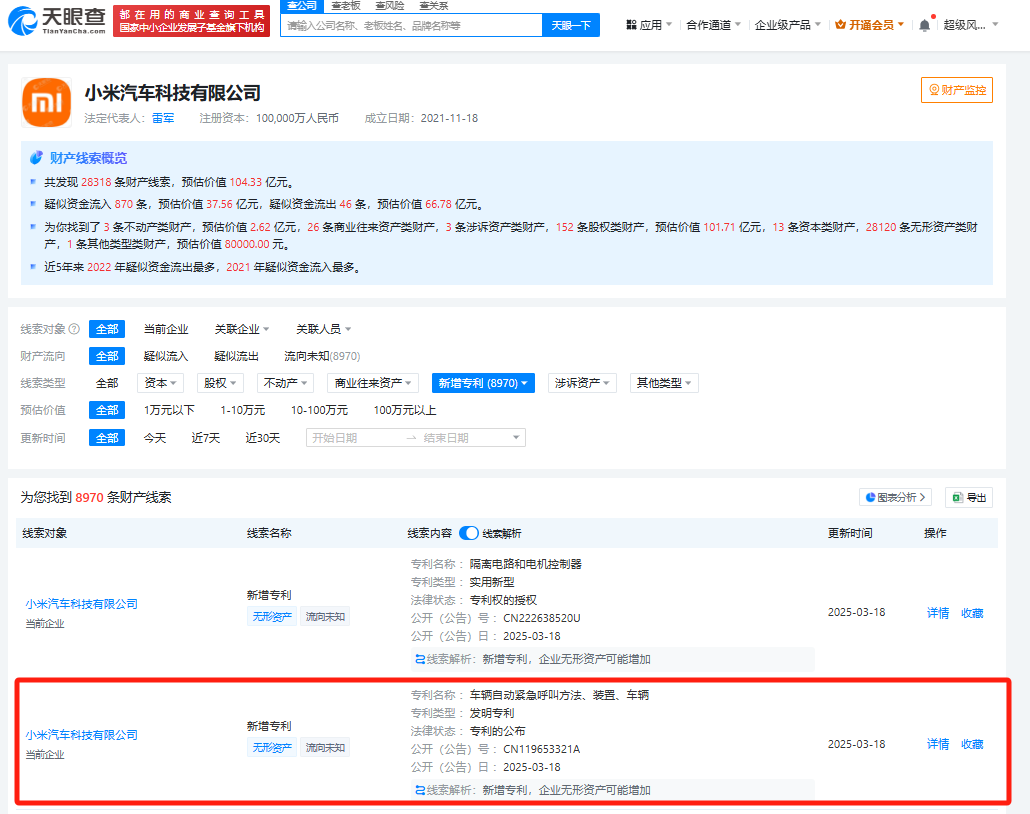
Task: Open the 商业往来资产 type dropdown
Action: tap(372, 383)
